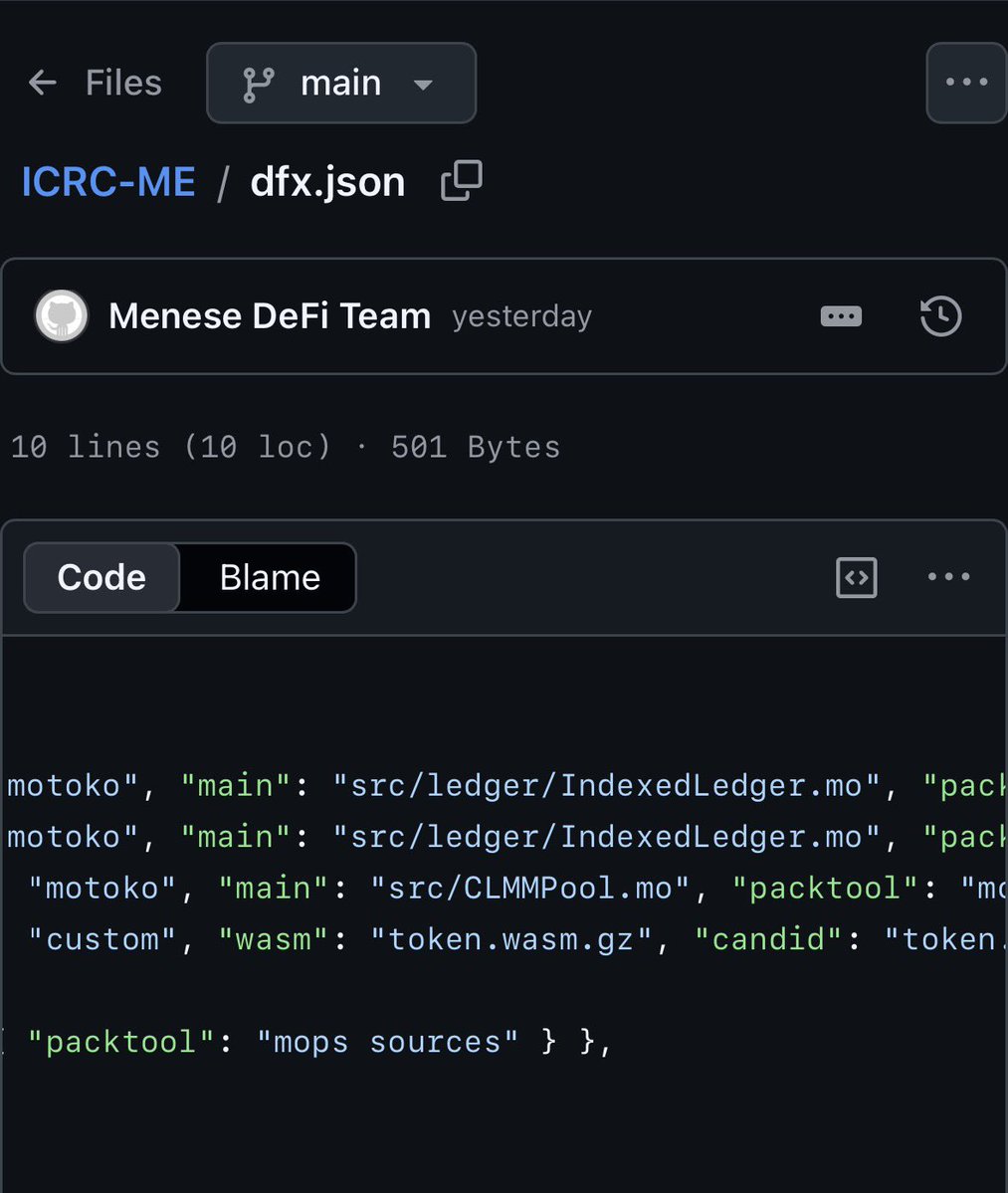Switch to the Blame tab
Screen dimensions: 1008x1193
270,577
